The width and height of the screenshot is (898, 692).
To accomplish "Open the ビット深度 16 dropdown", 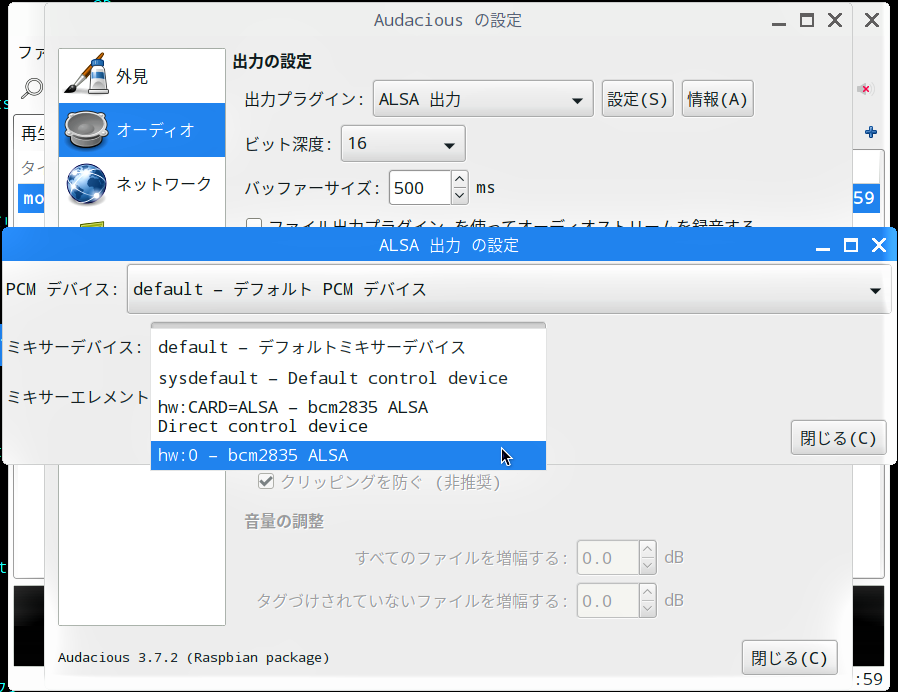I will 403,143.
